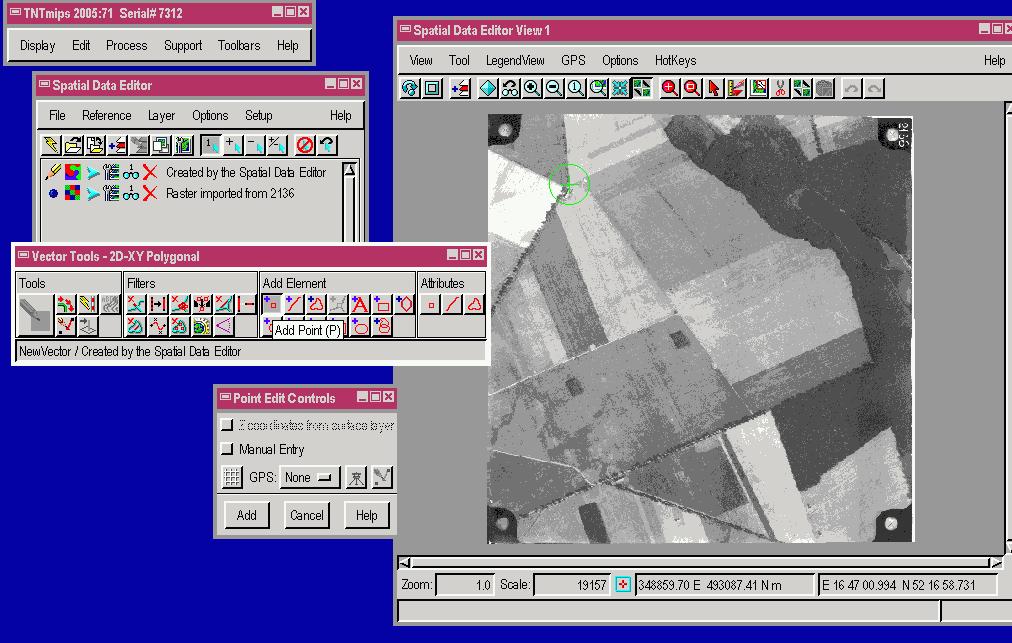Click the layer list scrollbar up arrow
Viewport: 1012px width, 643px height.
coord(349,170)
